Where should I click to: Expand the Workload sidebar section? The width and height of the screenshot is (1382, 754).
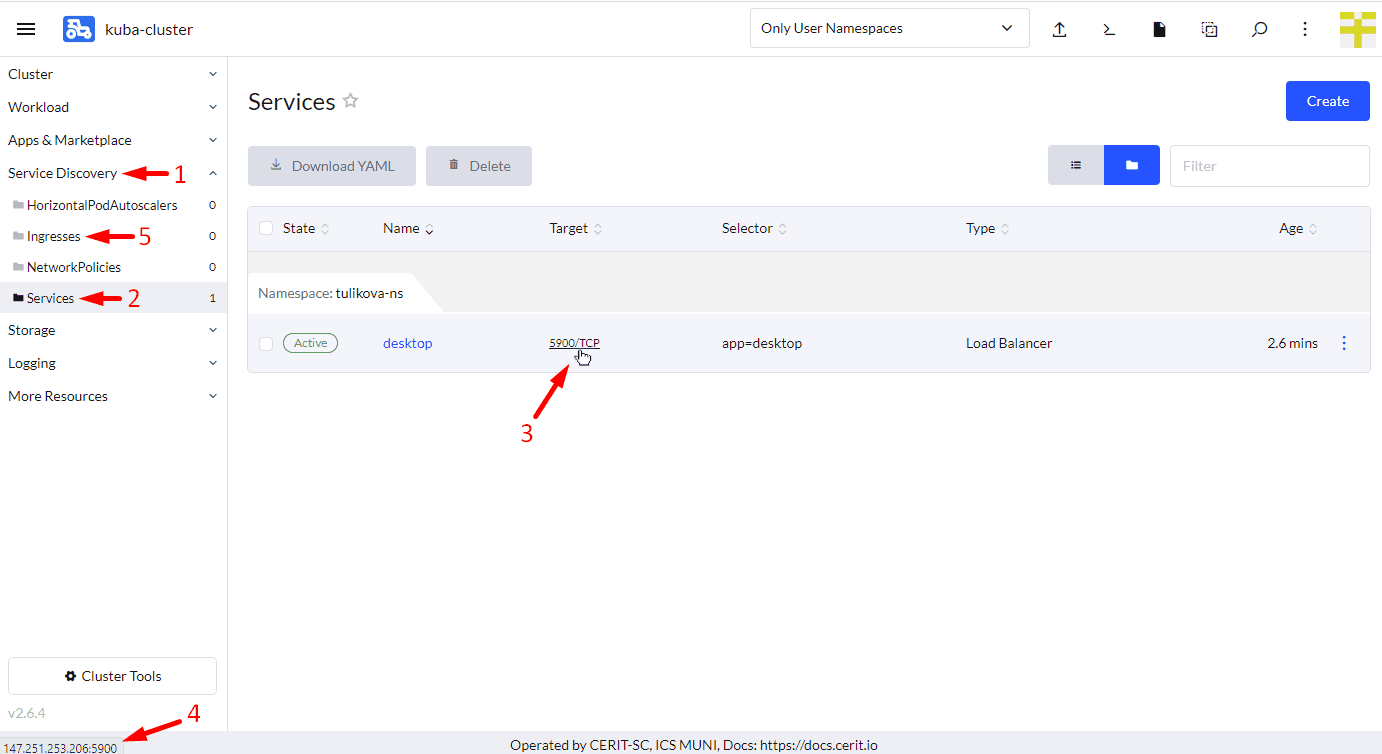click(x=113, y=107)
